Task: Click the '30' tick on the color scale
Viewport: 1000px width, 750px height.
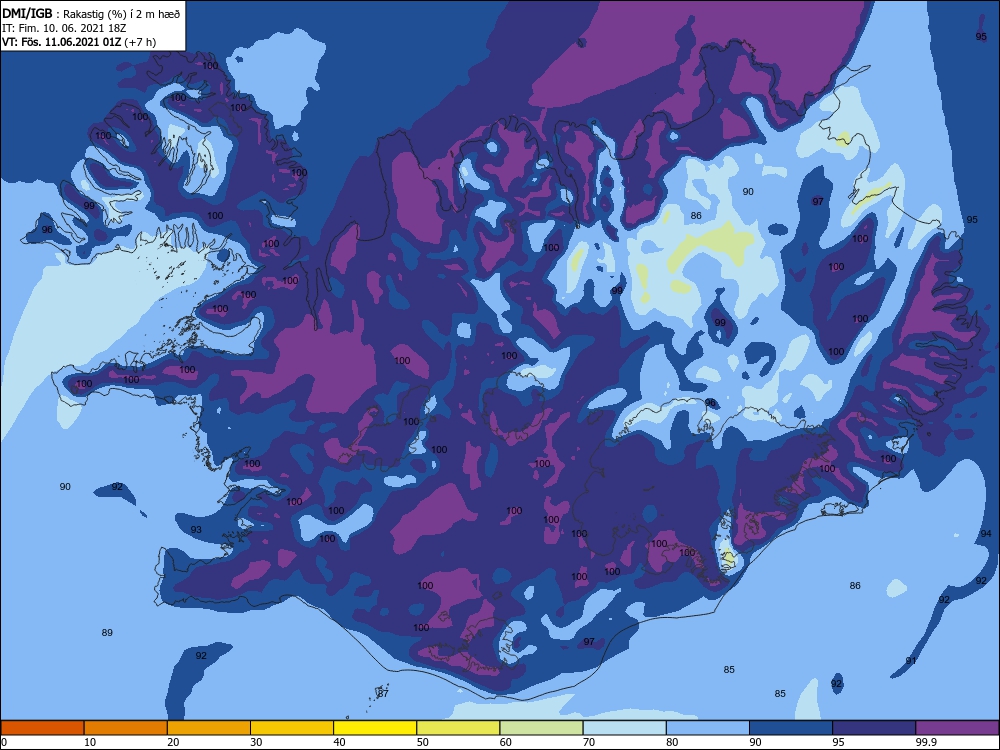Action: click(x=256, y=742)
